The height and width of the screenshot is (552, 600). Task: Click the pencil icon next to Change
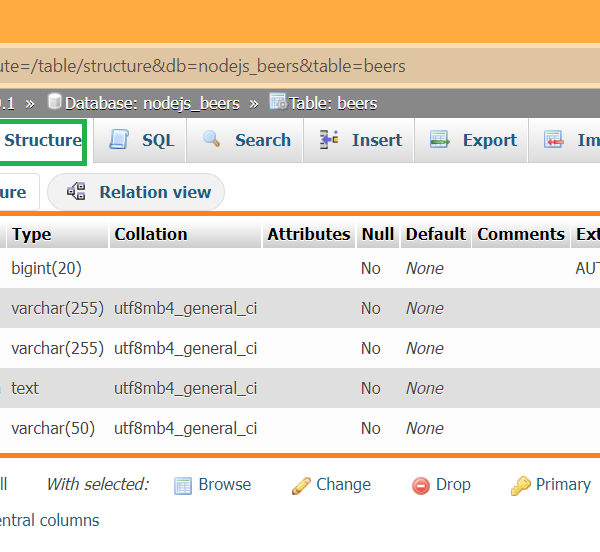pyautogui.click(x=301, y=485)
